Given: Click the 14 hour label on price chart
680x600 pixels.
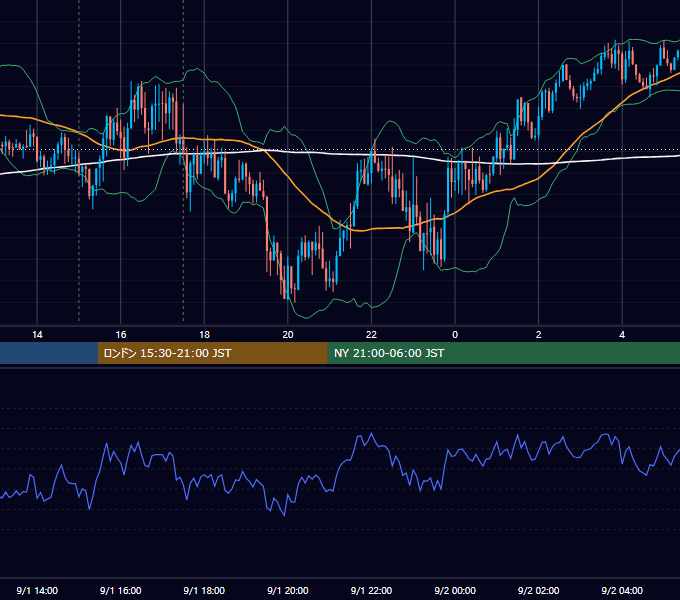Looking at the screenshot, I should click(x=37, y=335).
